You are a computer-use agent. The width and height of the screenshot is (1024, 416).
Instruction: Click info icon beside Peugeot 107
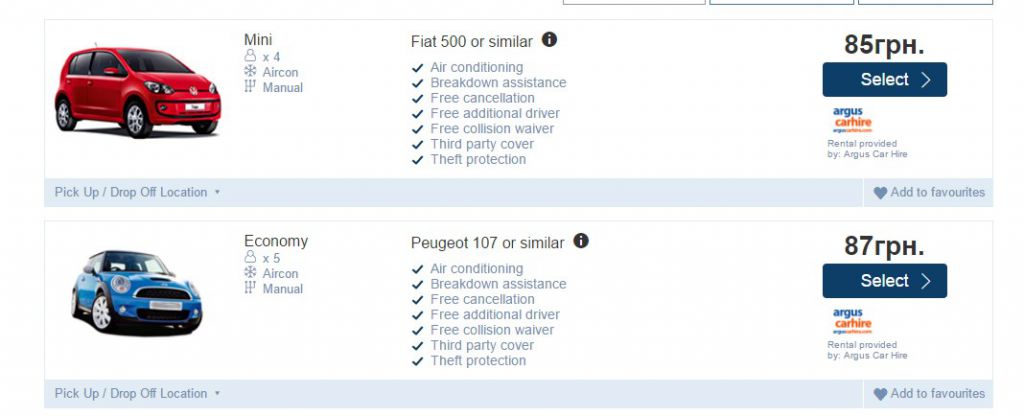click(581, 241)
